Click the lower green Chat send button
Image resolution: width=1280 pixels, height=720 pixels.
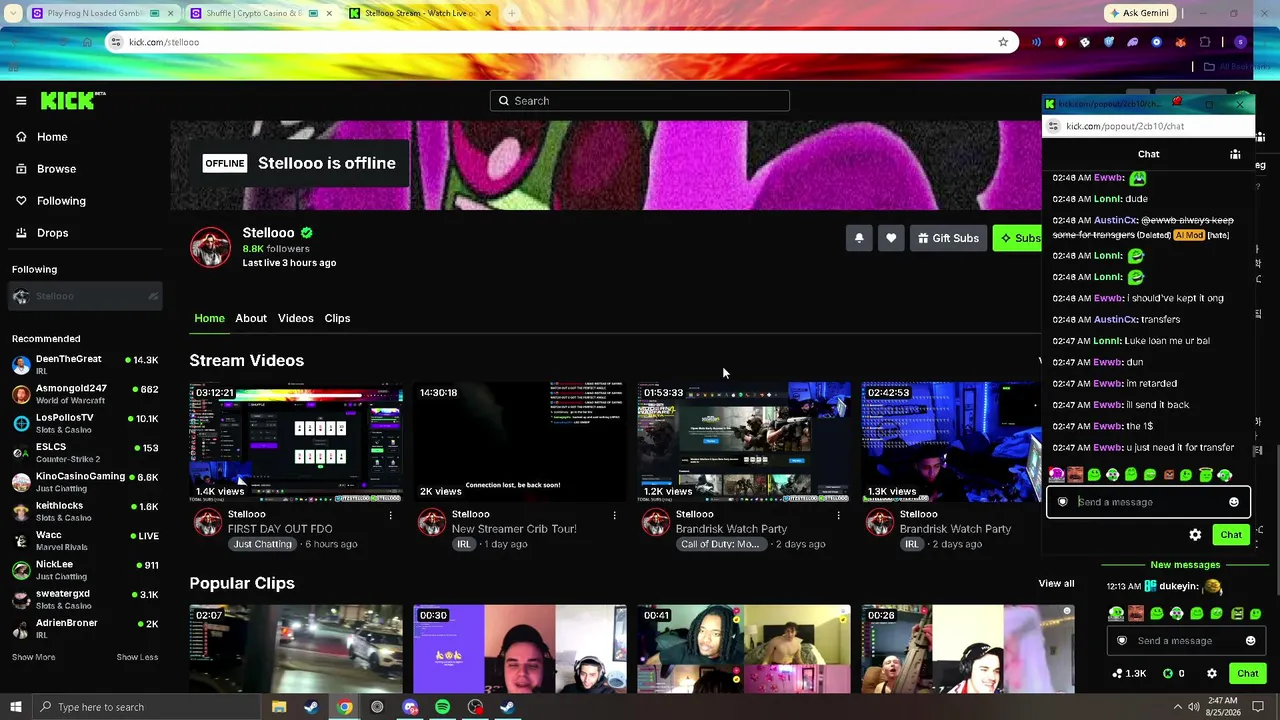[x=1248, y=674]
